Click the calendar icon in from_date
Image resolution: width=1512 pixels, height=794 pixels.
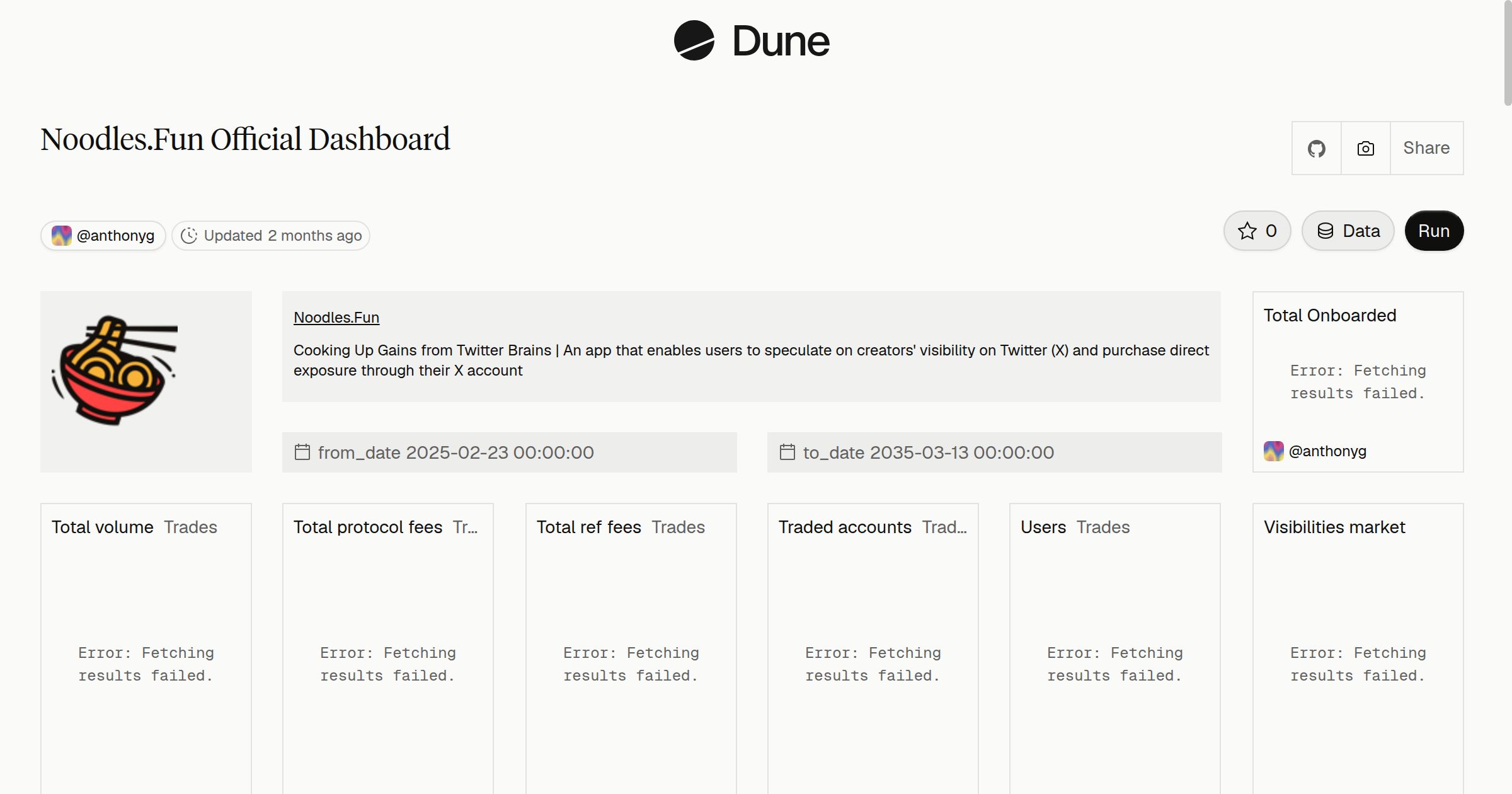302,452
